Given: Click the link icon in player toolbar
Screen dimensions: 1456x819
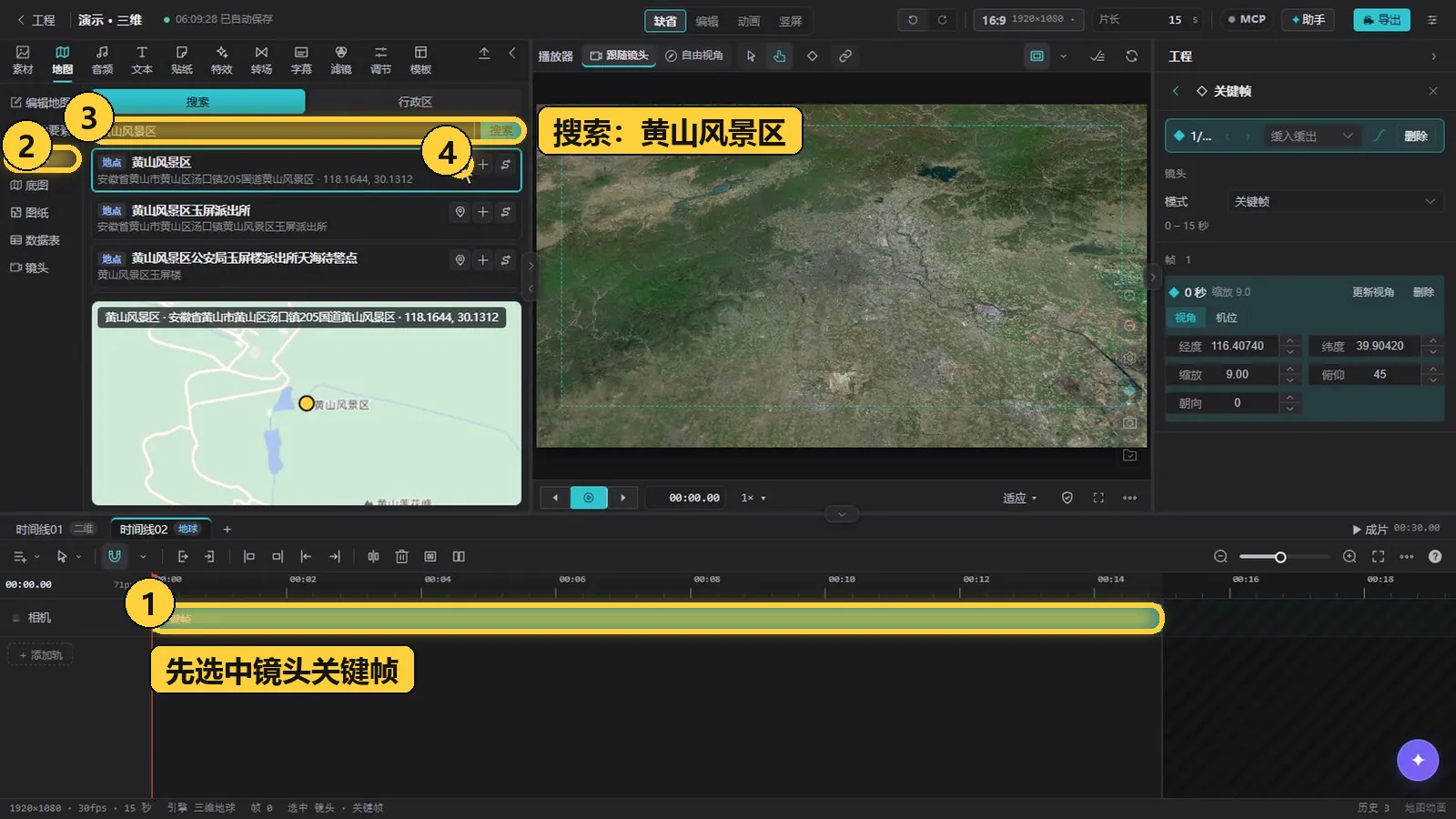Looking at the screenshot, I should (x=845, y=56).
